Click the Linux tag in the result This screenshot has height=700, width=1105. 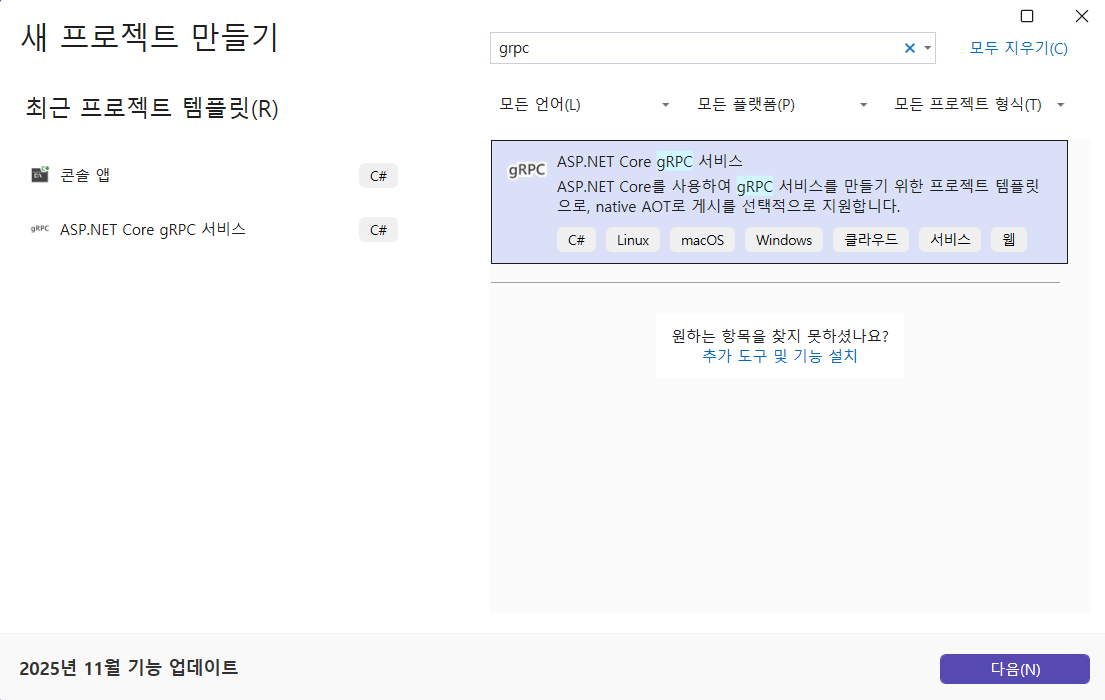point(633,240)
